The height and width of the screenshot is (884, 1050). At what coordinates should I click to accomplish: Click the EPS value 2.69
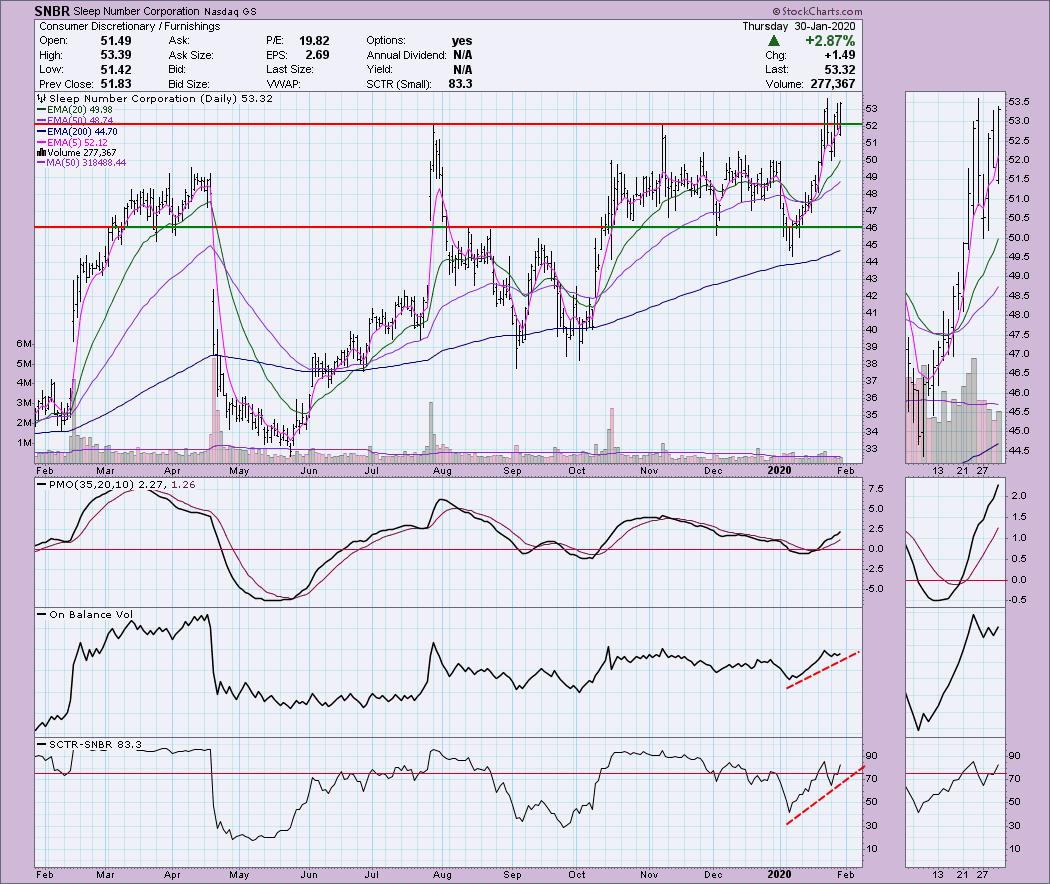click(317, 55)
